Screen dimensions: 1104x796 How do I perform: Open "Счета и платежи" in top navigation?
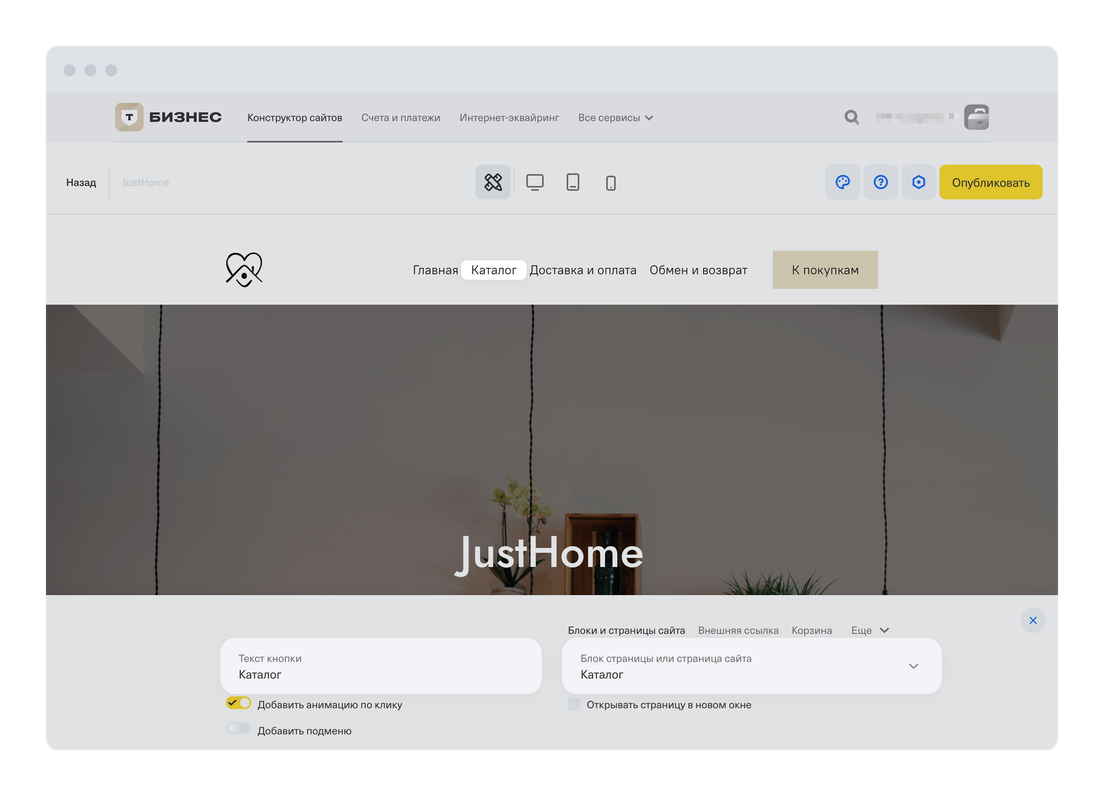[400, 118]
